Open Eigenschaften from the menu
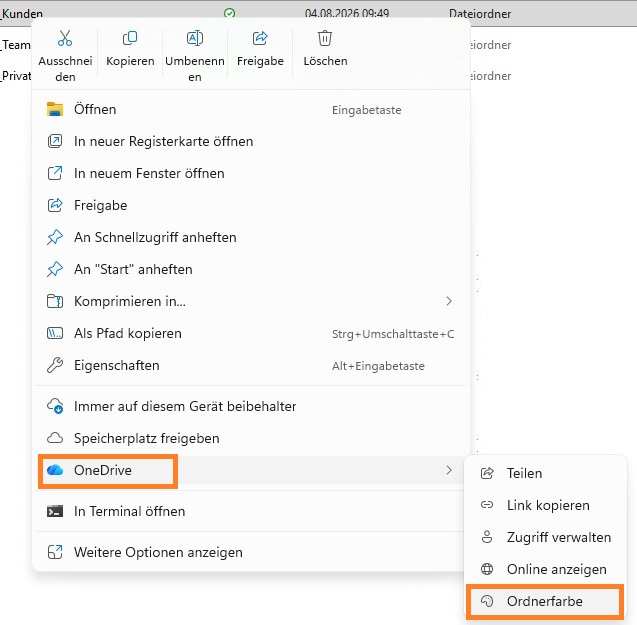This screenshot has height=625, width=637. click(251, 365)
